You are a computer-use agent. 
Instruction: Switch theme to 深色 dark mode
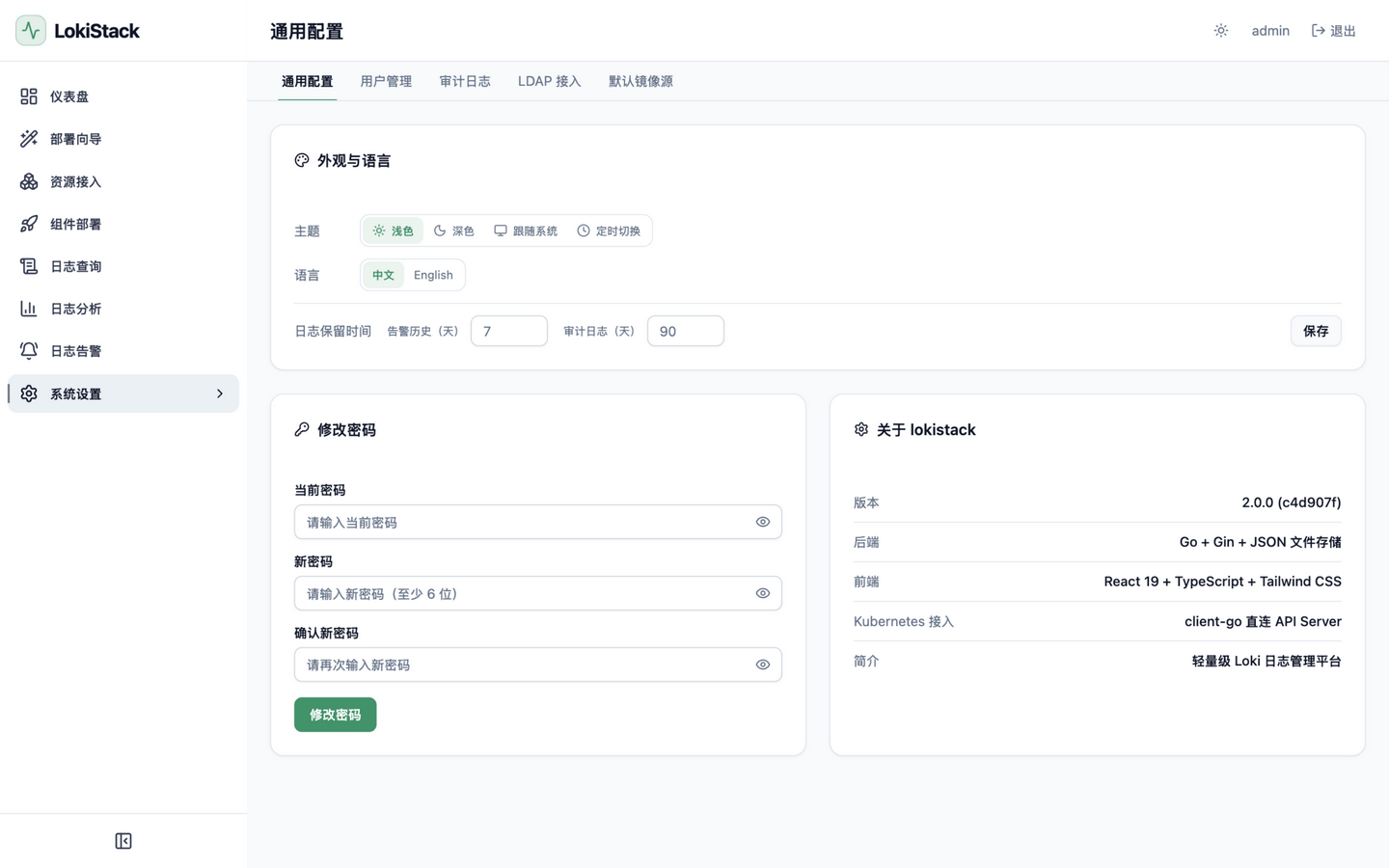point(454,231)
